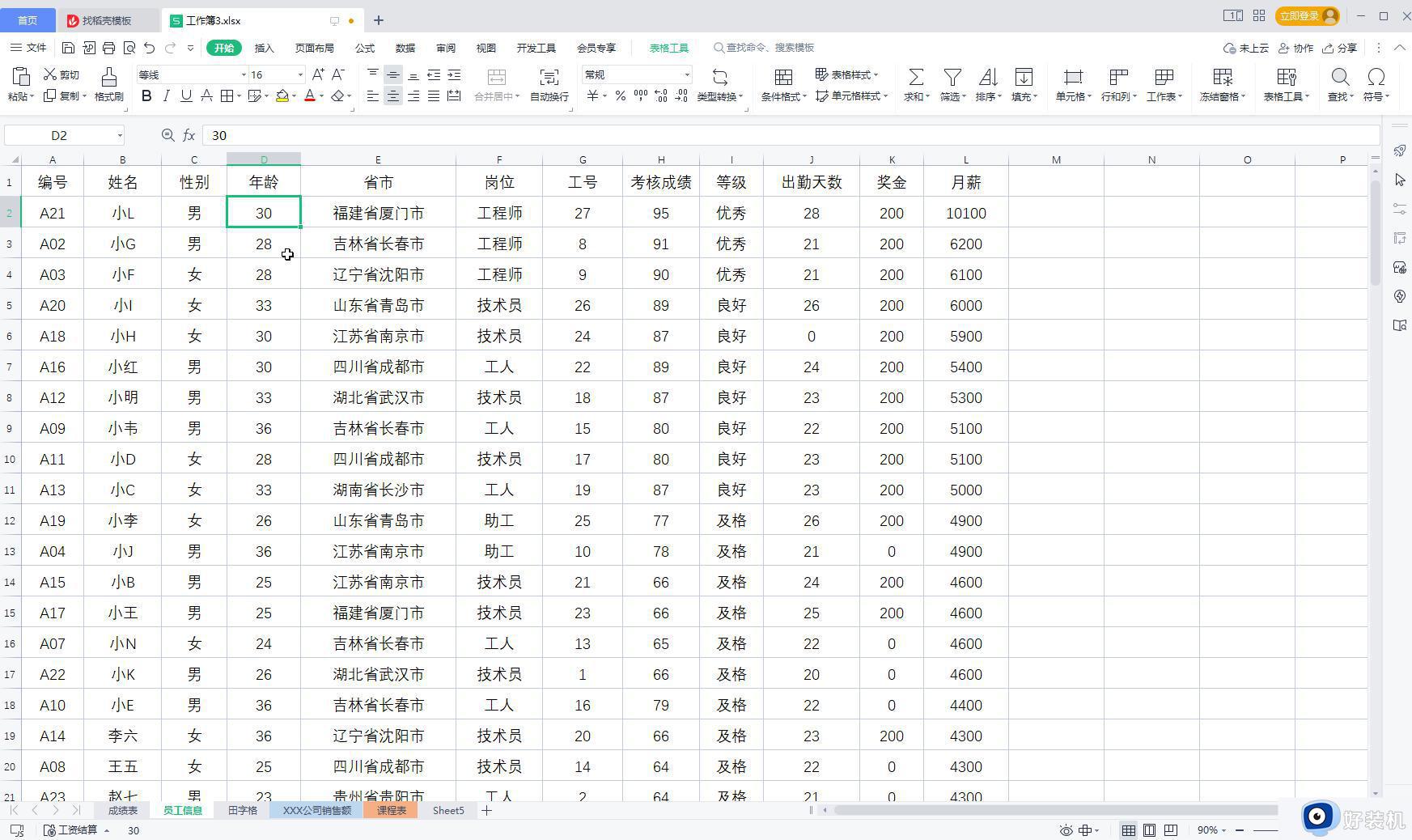Toggle align right
The width and height of the screenshot is (1412, 840).
point(413,96)
